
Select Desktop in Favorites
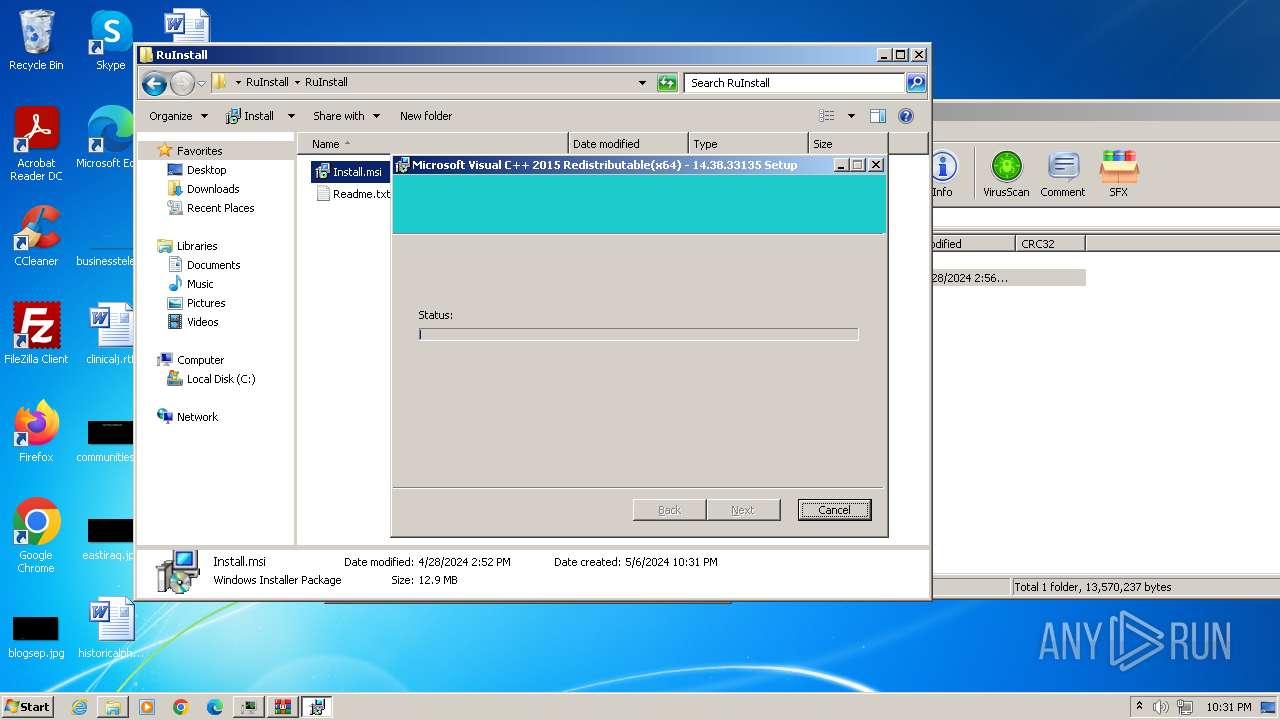[206, 170]
